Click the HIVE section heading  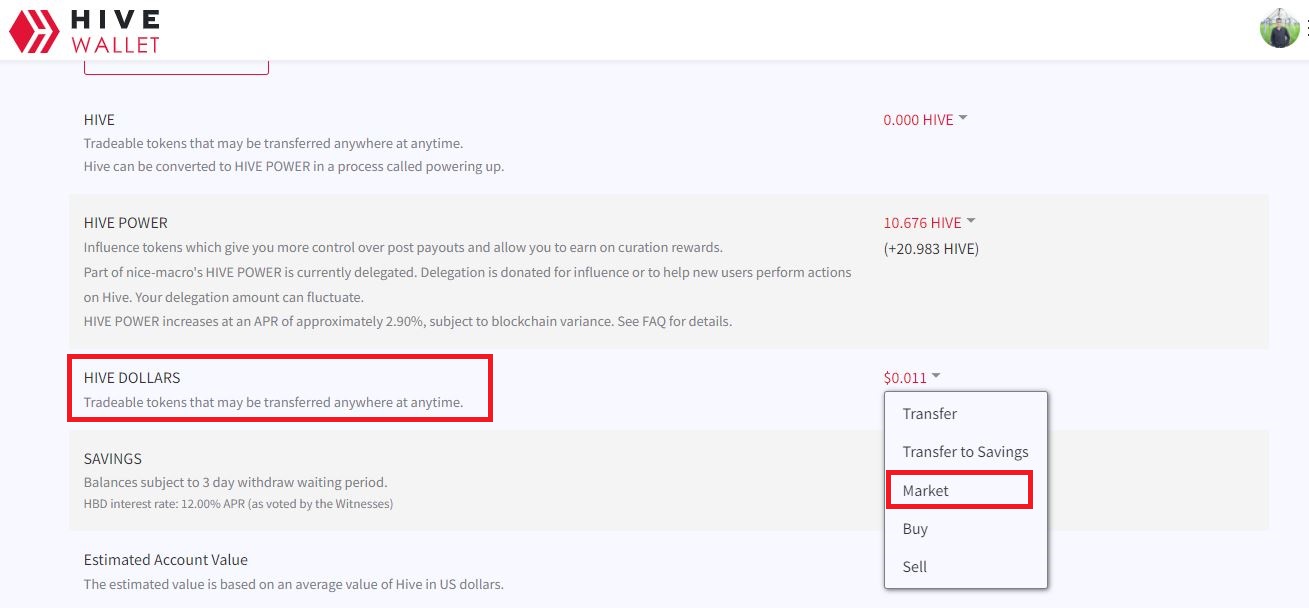click(x=99, y=120)
